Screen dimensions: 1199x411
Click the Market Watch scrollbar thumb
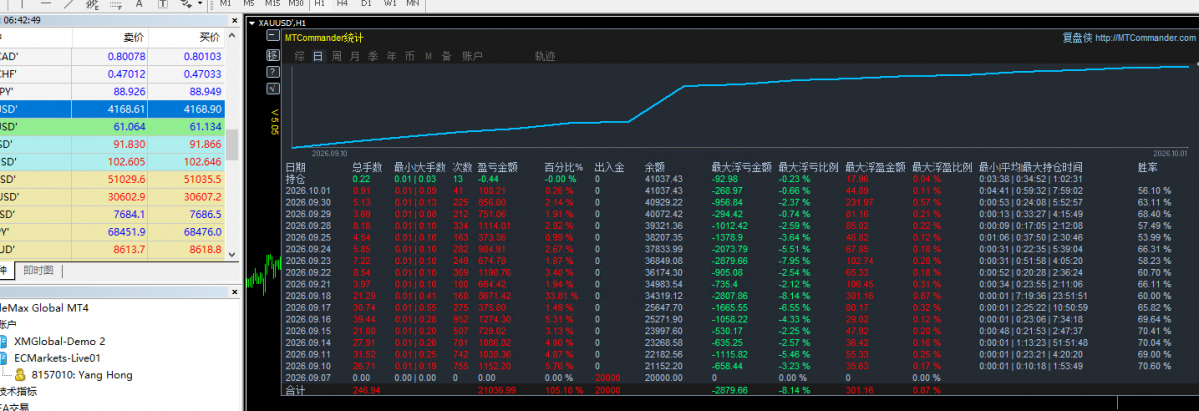click(231, 143)
